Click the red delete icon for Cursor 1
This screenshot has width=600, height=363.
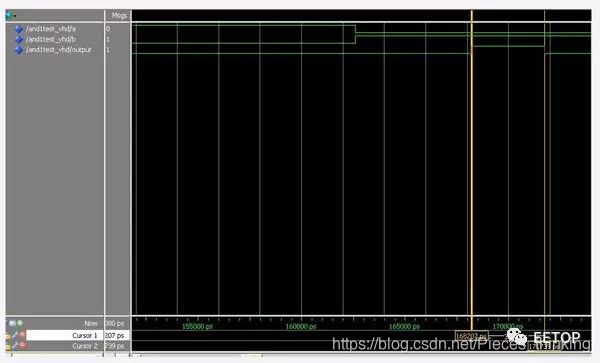[x=23, y=335]
